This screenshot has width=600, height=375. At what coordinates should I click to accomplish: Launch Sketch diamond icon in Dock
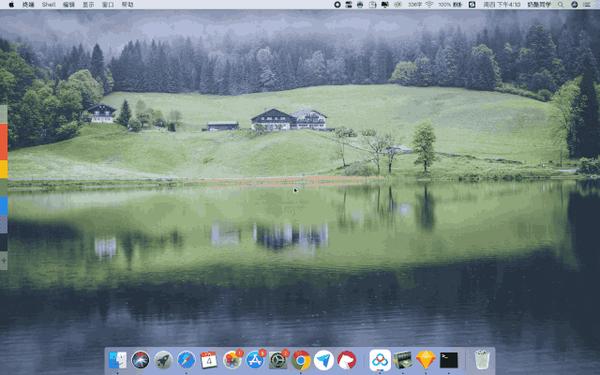(x=426, y=360)
